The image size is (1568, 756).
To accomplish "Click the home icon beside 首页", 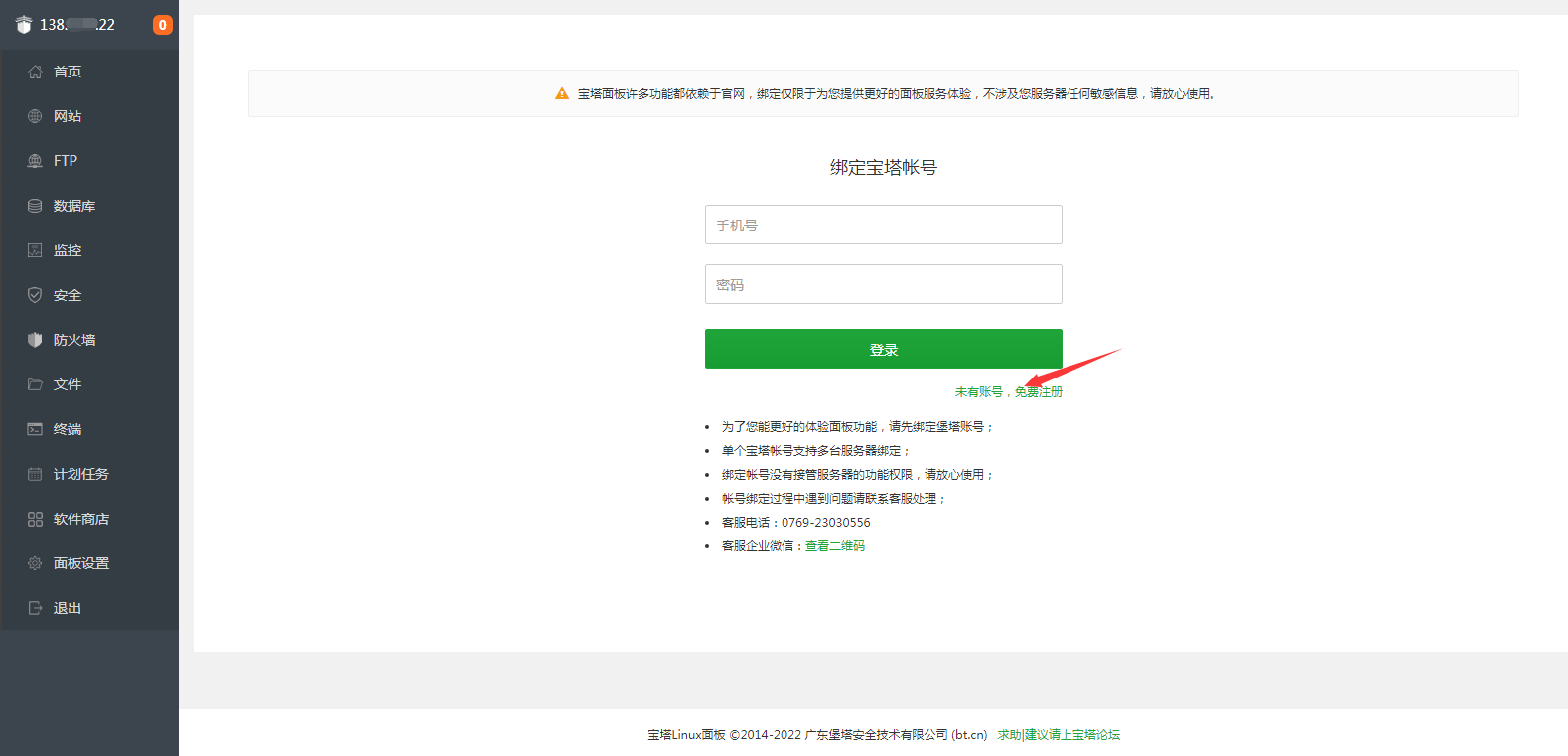I will point(35,72).
